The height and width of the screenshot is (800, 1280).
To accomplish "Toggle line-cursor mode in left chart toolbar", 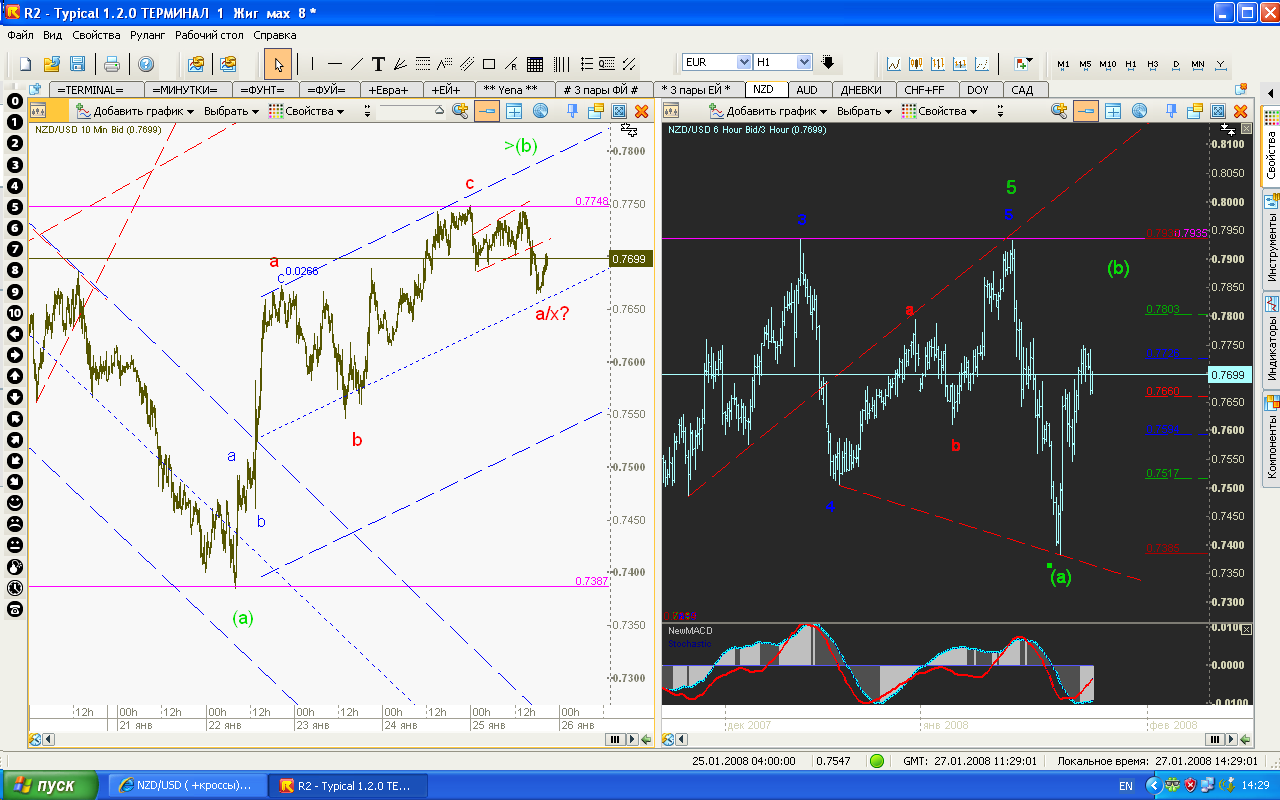I will (486, 111).
